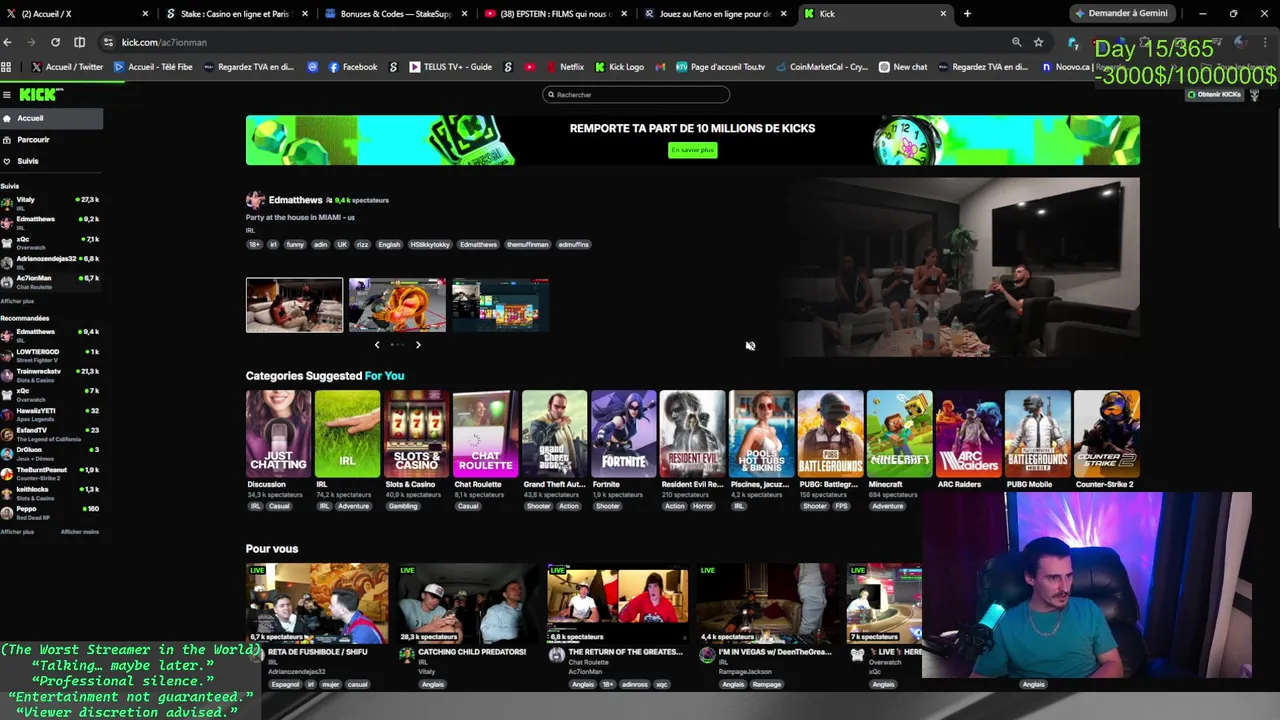1280x720 pixels.
Task: Click the Edmatthews featured stream avatar
Action: coord(255,200)
